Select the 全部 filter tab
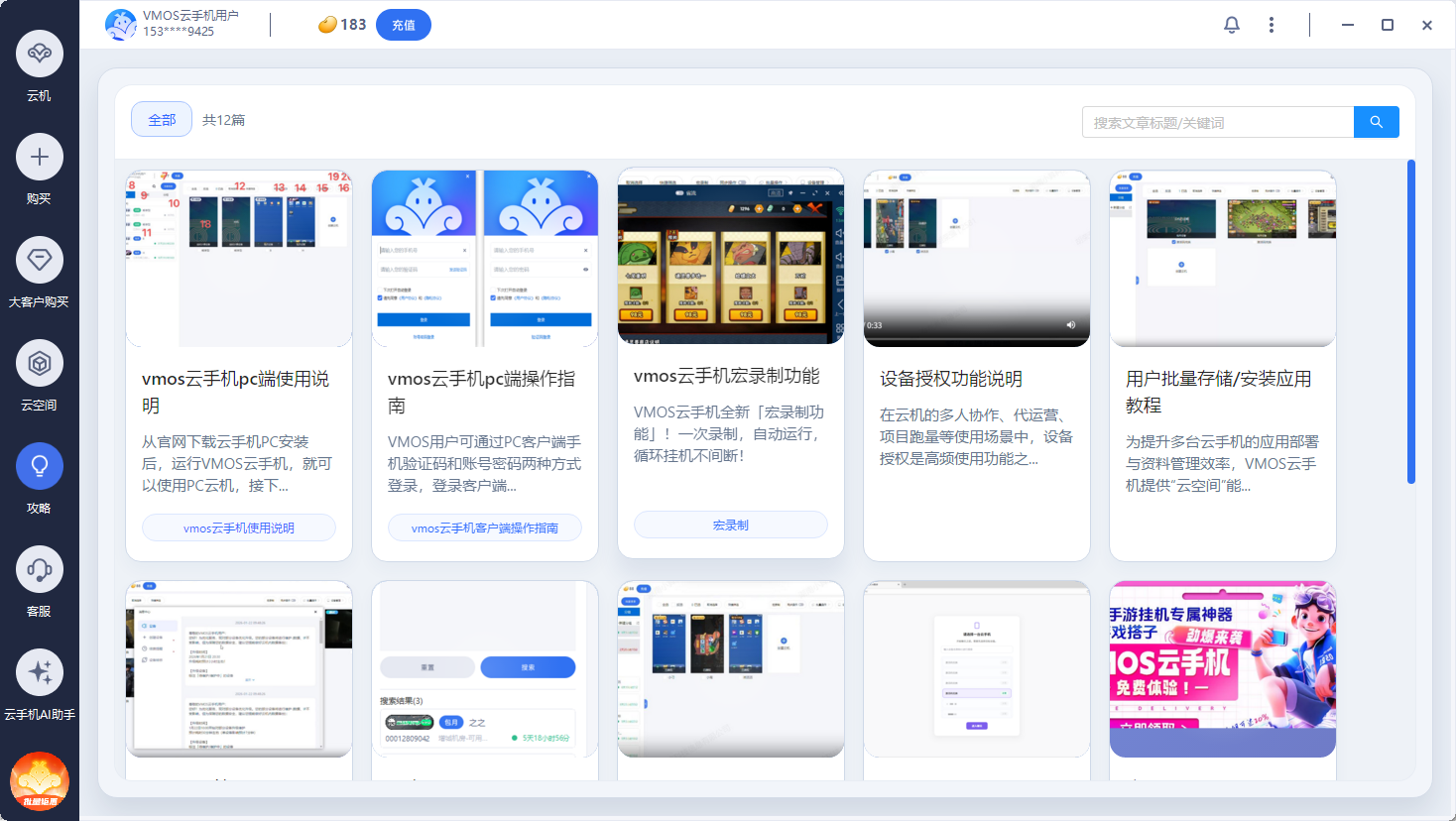 162,119
